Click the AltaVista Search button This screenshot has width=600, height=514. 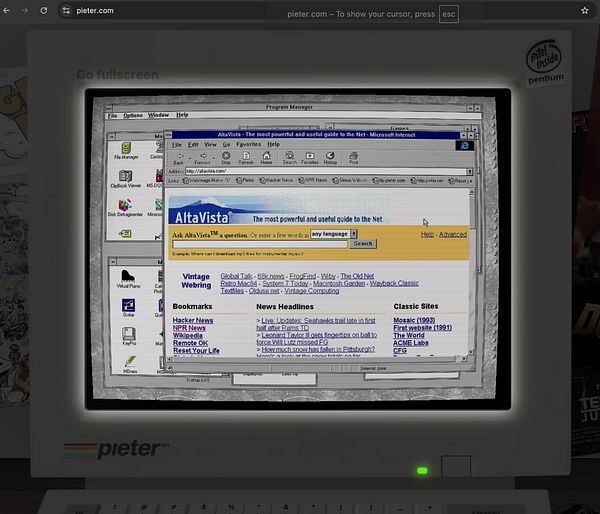pos(362,244)
